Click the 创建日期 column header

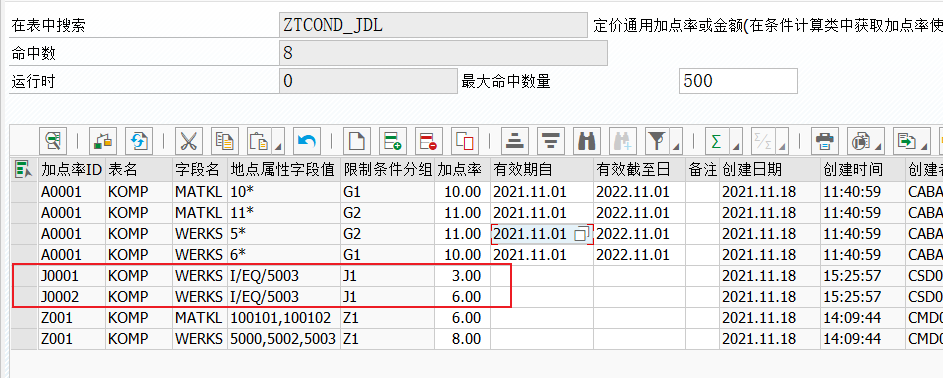769,170
